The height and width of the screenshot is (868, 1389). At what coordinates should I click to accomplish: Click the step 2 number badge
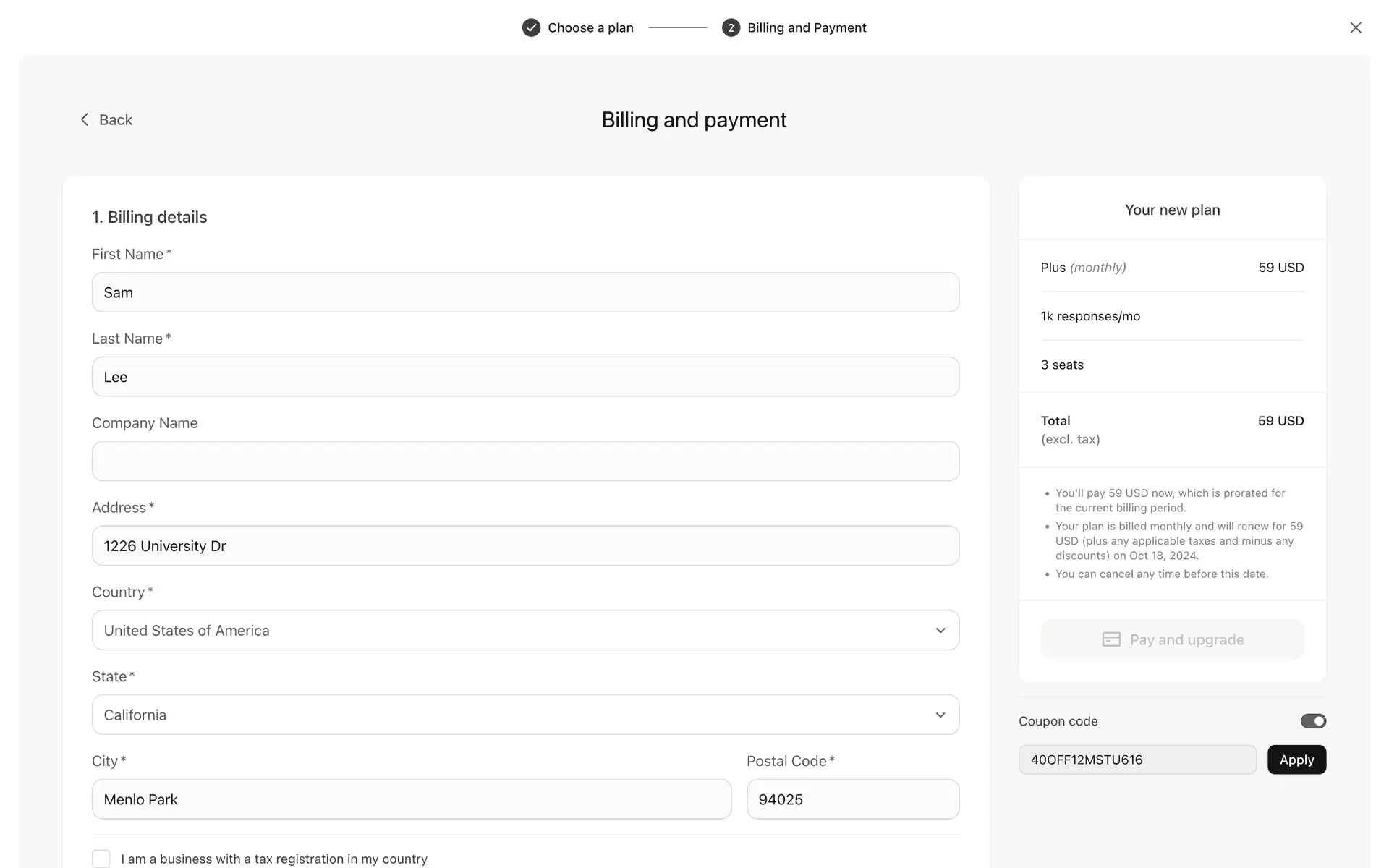click(x=731, y=27)
